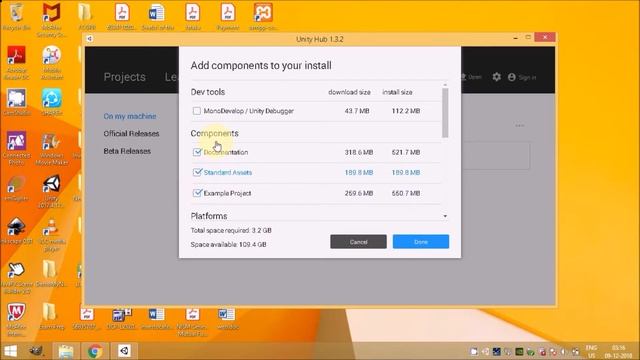Screen dimensions: 640x360
Task: Open Google Chrome from taskbar
Action: 95,351
